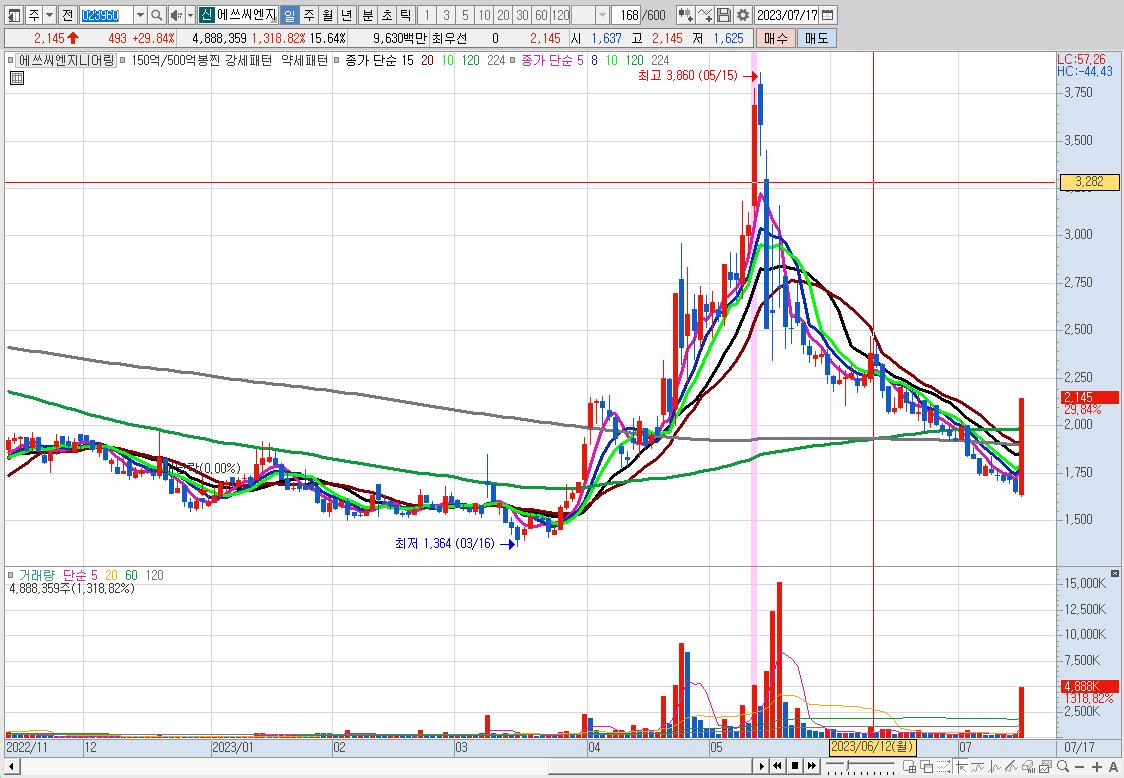Click the stock code input field 023960
Screen dimensions: 1124x778
pyautogui.click(x=106, y=15)
